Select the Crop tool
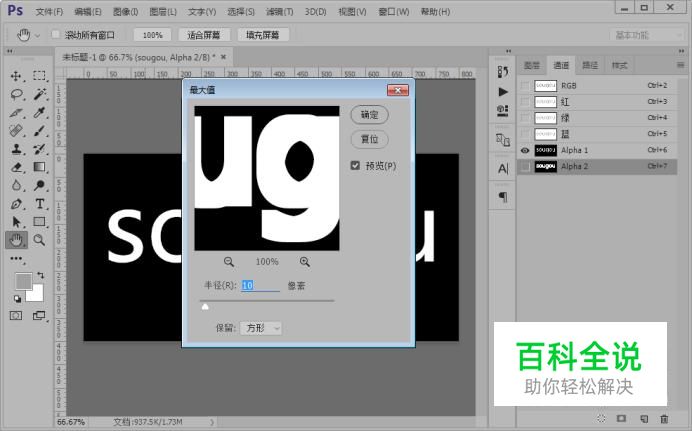 coord(16,112)
